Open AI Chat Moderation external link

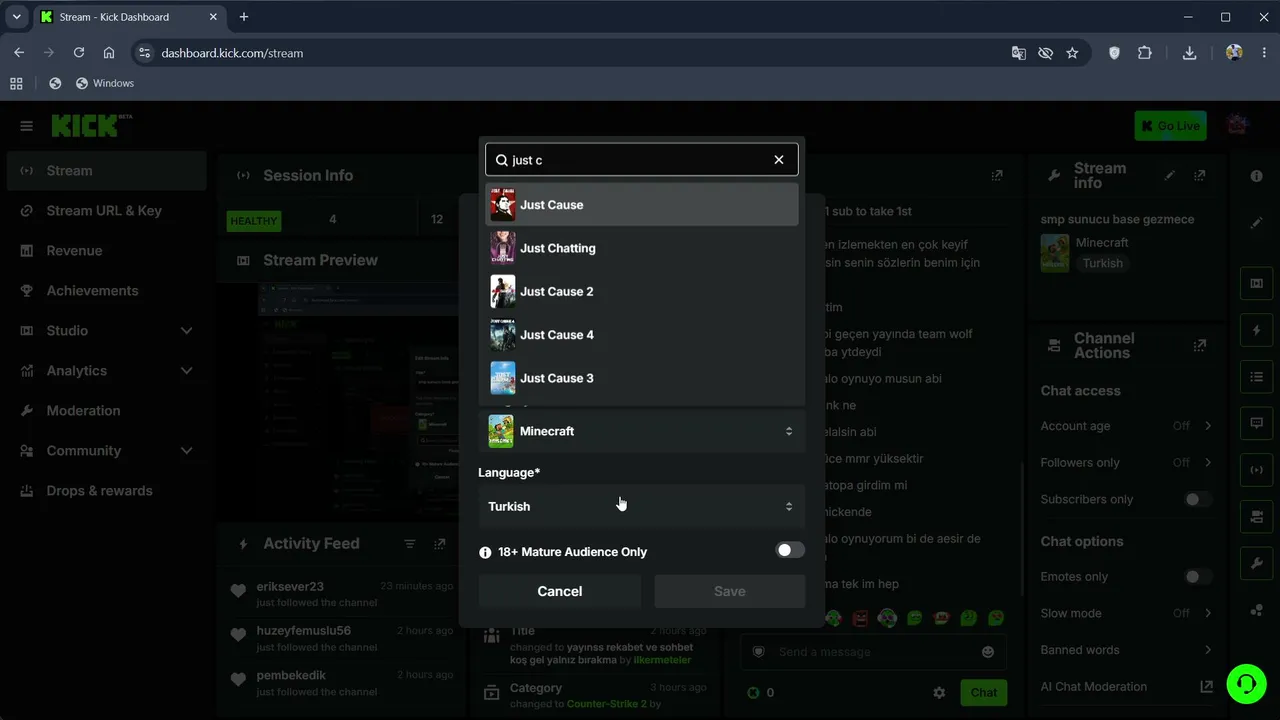[1206, 687]
